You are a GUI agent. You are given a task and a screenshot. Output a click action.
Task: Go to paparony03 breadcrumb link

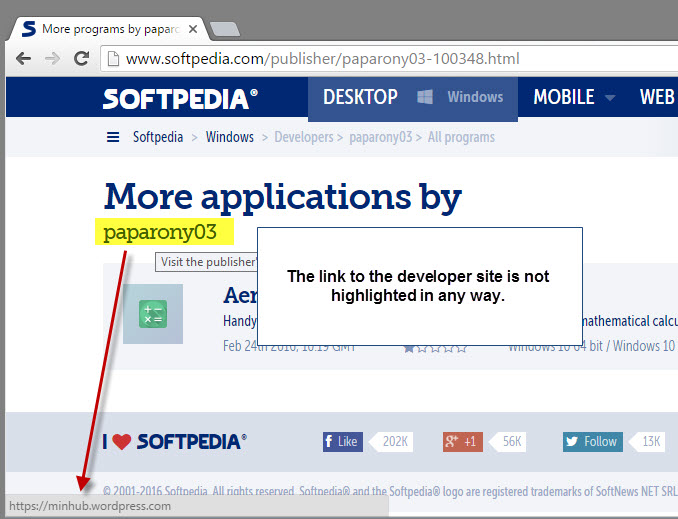[x=381, y=137]
